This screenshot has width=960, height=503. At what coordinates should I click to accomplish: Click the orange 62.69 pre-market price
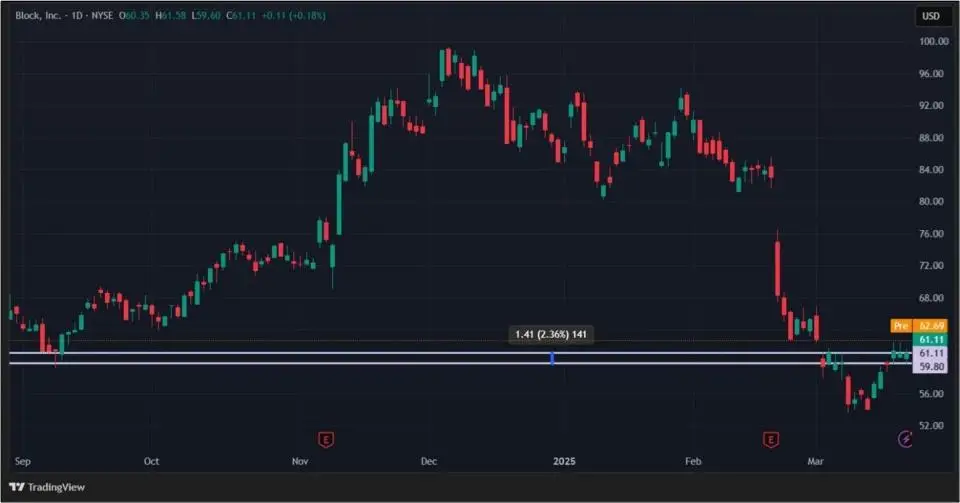(x=932, y=326)
